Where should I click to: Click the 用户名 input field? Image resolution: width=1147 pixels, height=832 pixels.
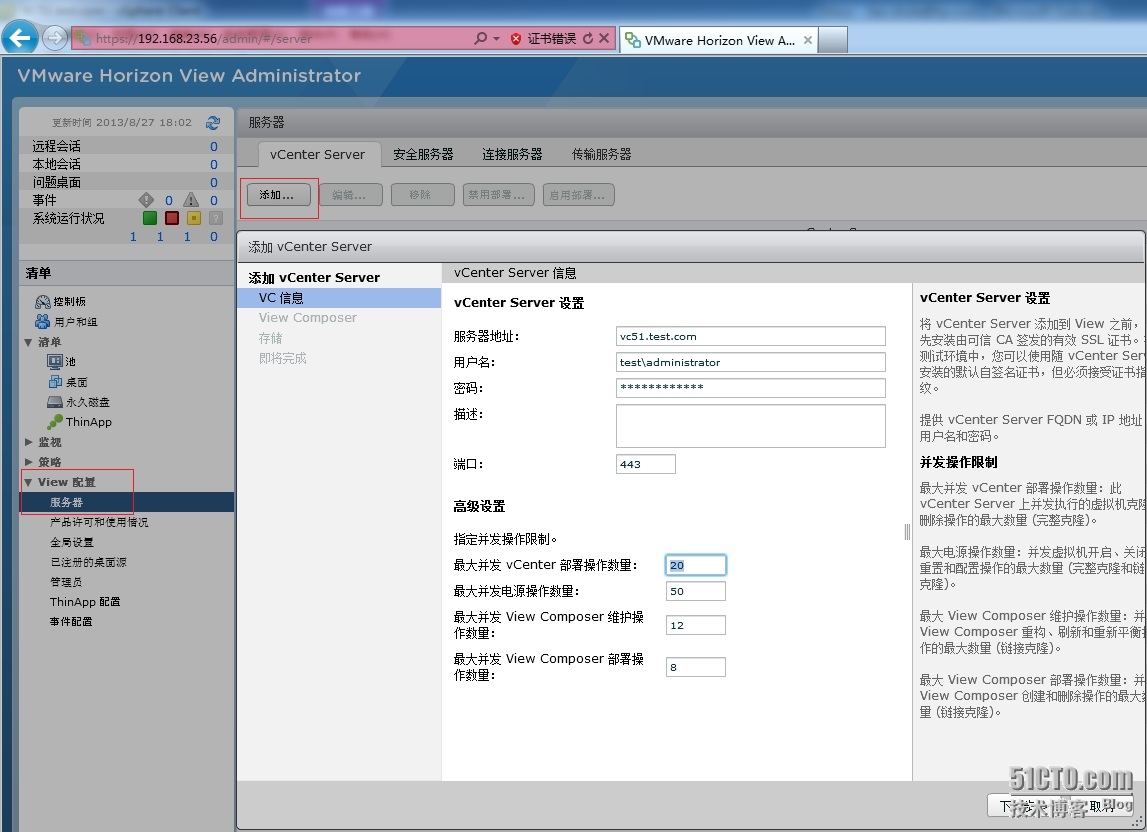(x=751, y=362)
